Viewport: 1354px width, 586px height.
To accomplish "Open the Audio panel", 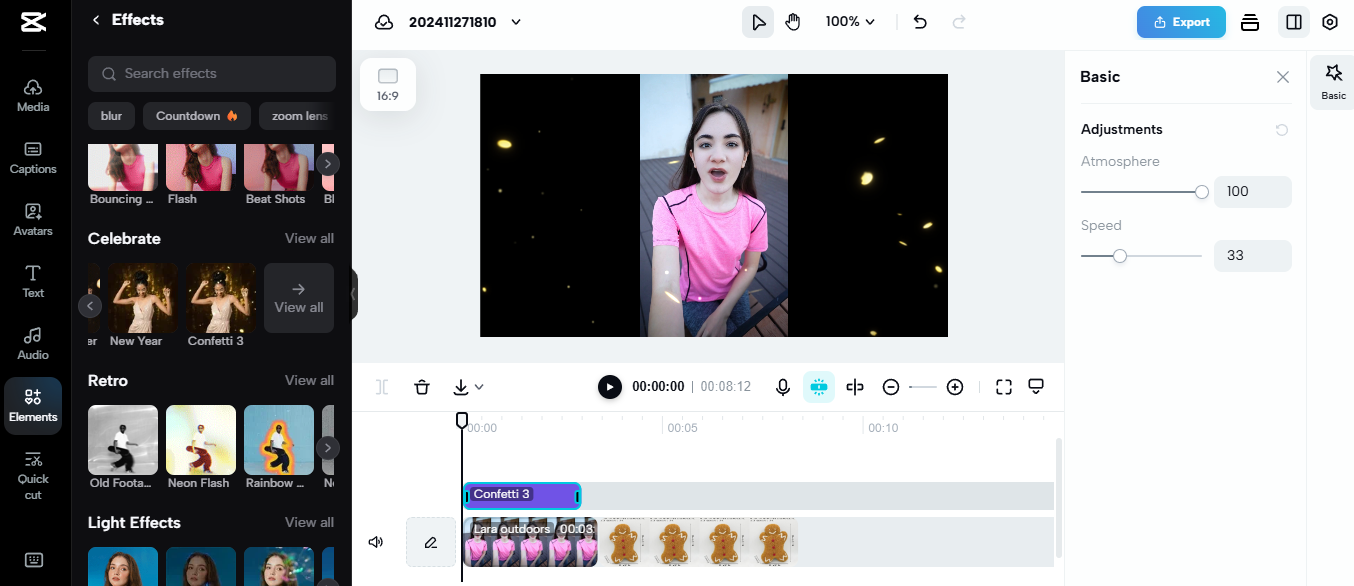I will (x=33, y=344).
